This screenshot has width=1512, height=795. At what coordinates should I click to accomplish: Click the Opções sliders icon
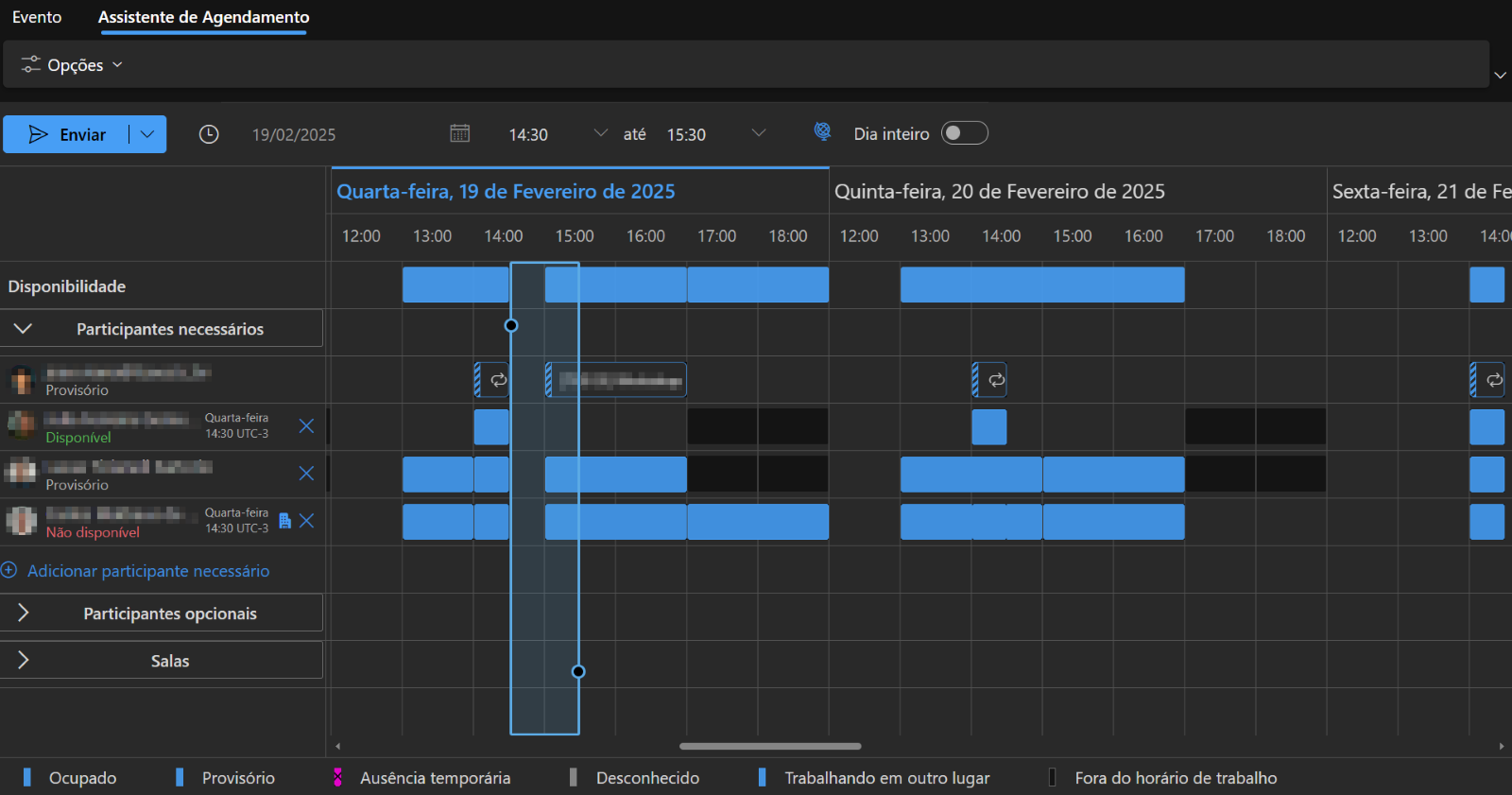31,64
